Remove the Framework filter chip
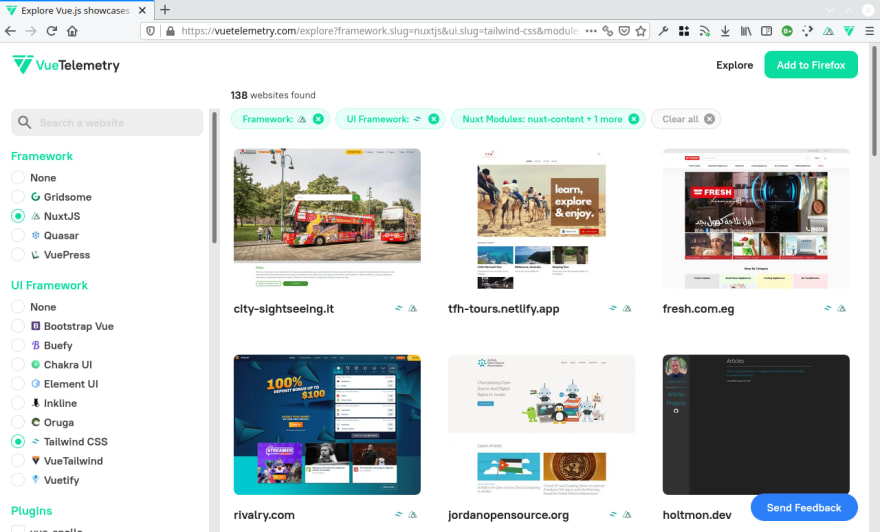 click(x=318, y=119)
